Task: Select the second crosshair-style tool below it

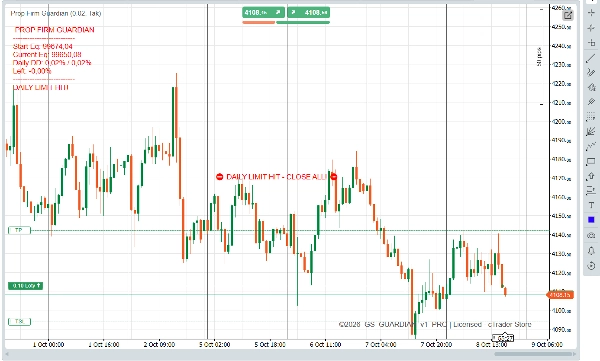Action: pos(591,28)
